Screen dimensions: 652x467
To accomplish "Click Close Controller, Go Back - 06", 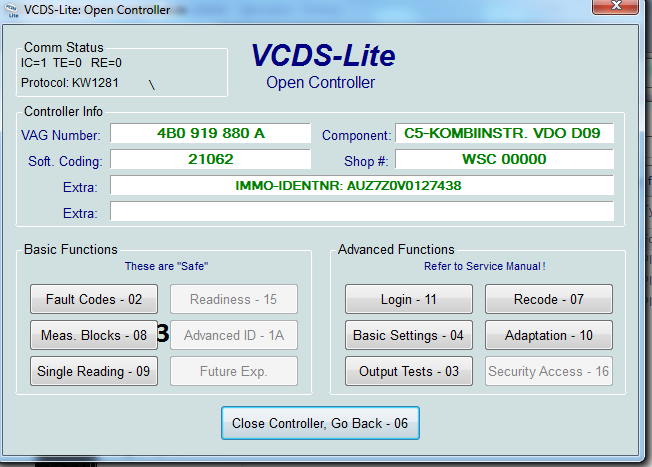I will (x=320, y=423).
